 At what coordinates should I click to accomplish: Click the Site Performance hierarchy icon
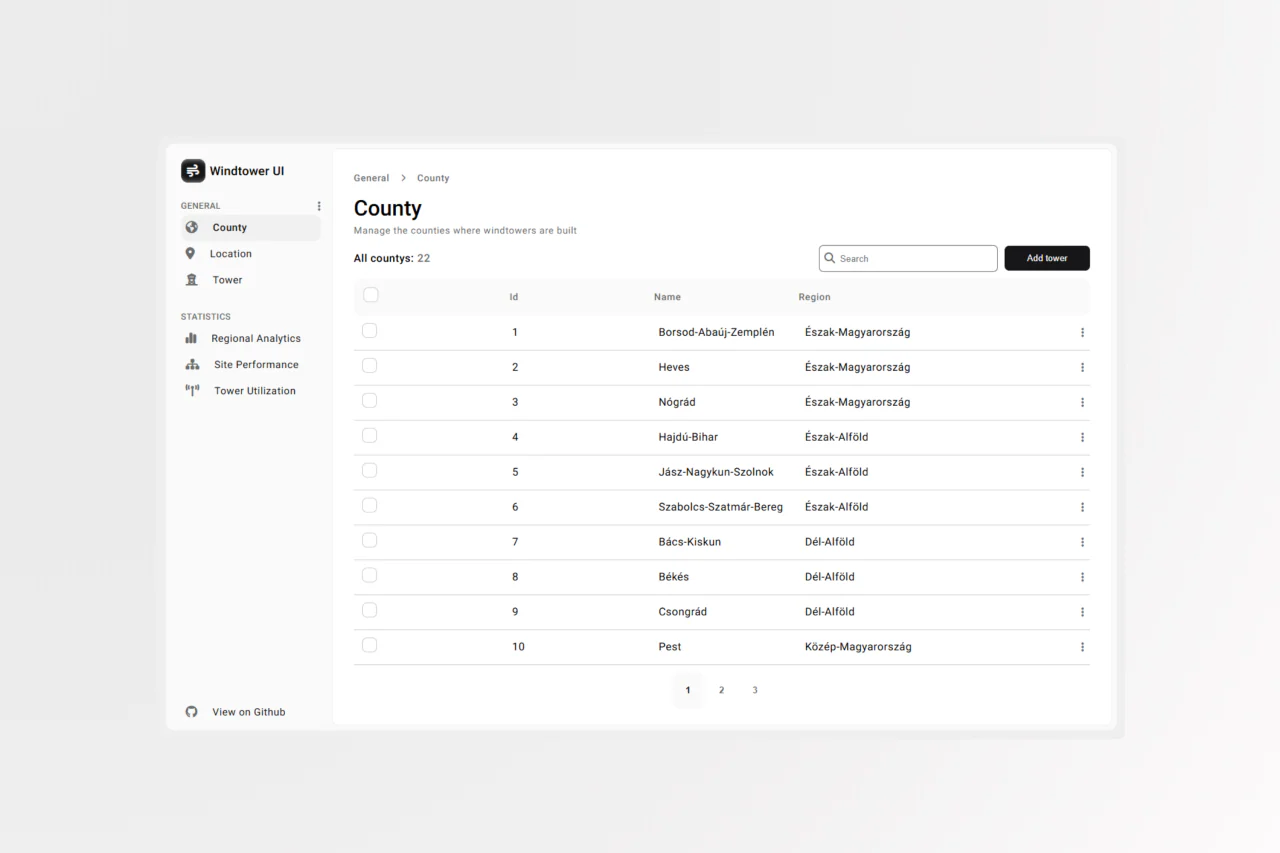192,365
